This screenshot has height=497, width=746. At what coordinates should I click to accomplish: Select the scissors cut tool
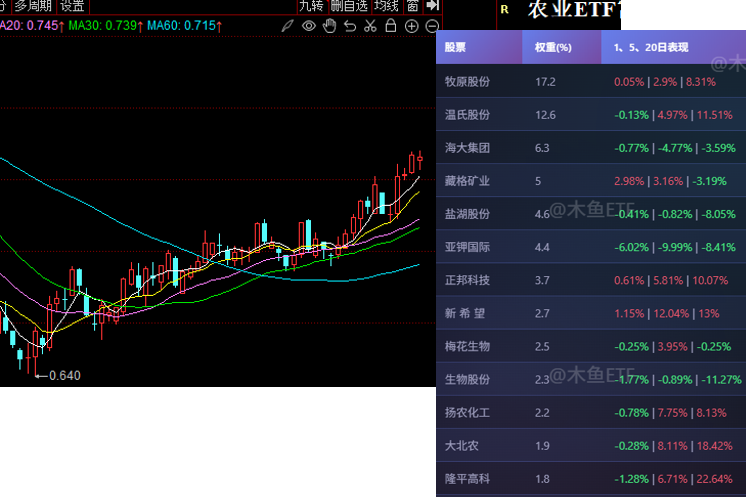coord(370,26)
